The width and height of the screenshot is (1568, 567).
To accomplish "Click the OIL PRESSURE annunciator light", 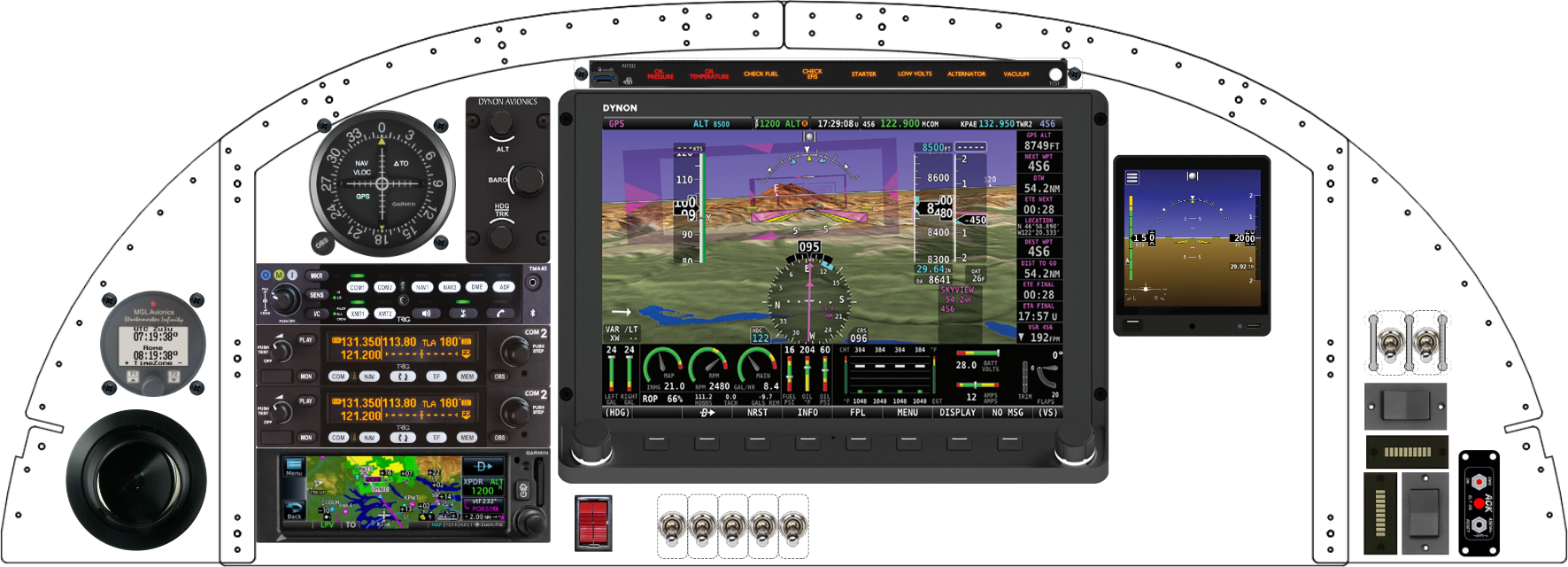I will [x=660, y=74].
